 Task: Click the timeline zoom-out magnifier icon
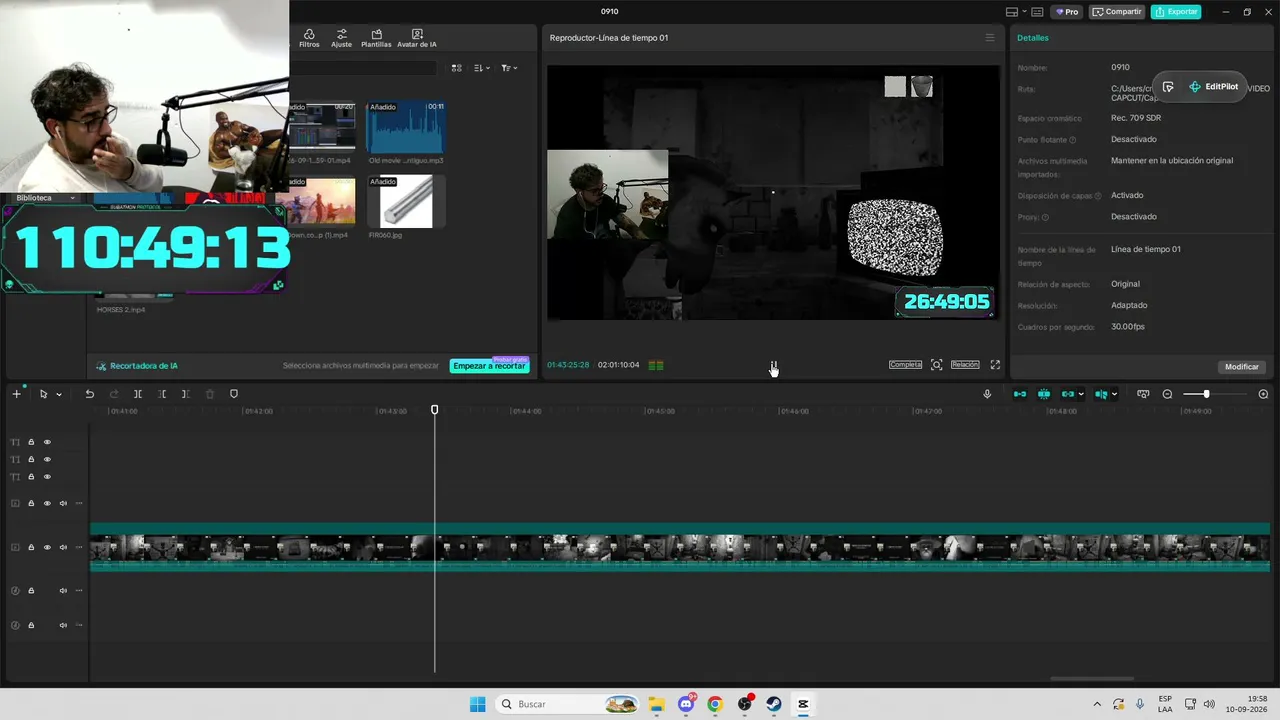(x=1167, y=394)
